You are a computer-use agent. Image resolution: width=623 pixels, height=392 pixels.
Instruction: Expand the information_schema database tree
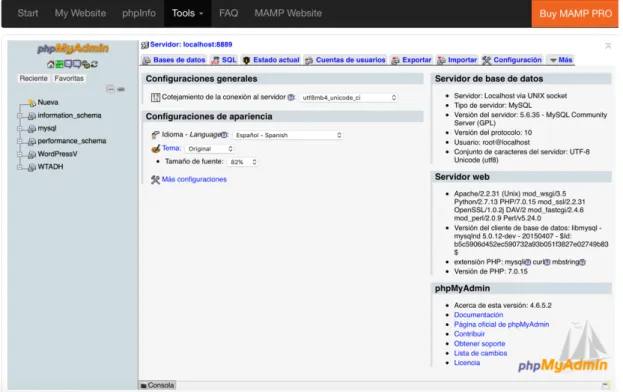[x=19, y=116]
